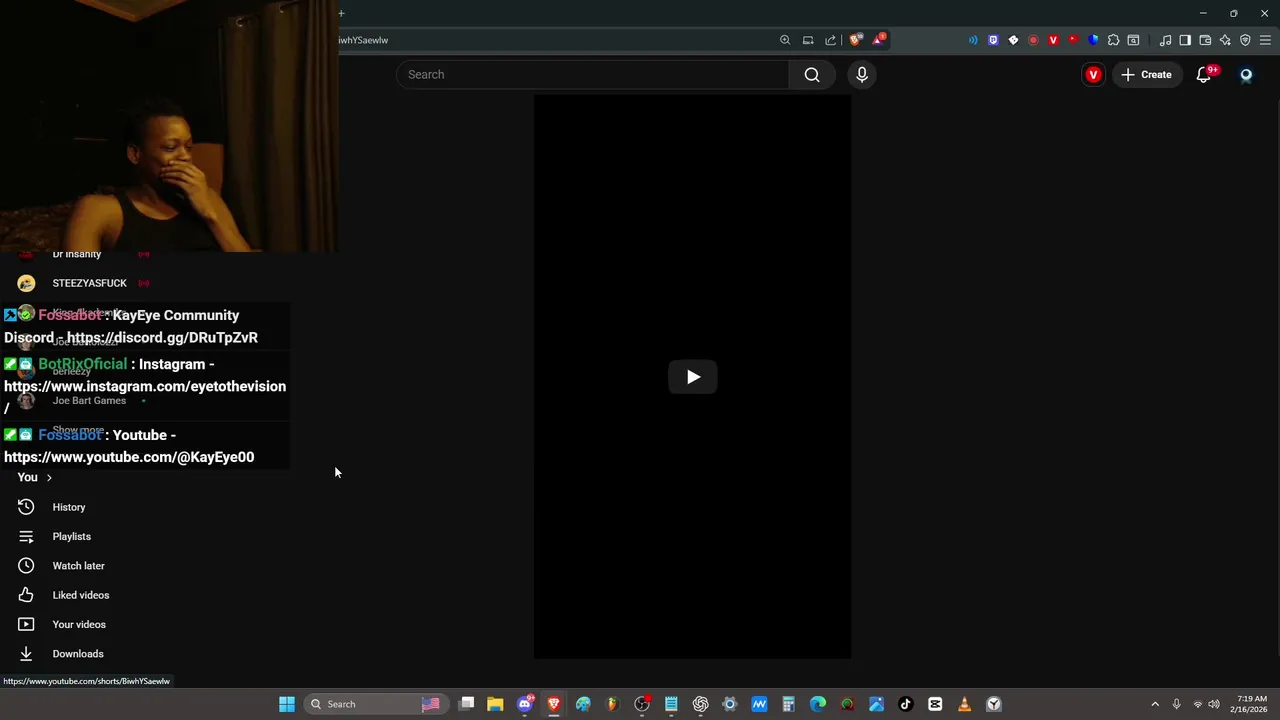This screenshot has height=720, width=1280.
Task: Open Playlists in sidebar
Action: tap(71, 536)
